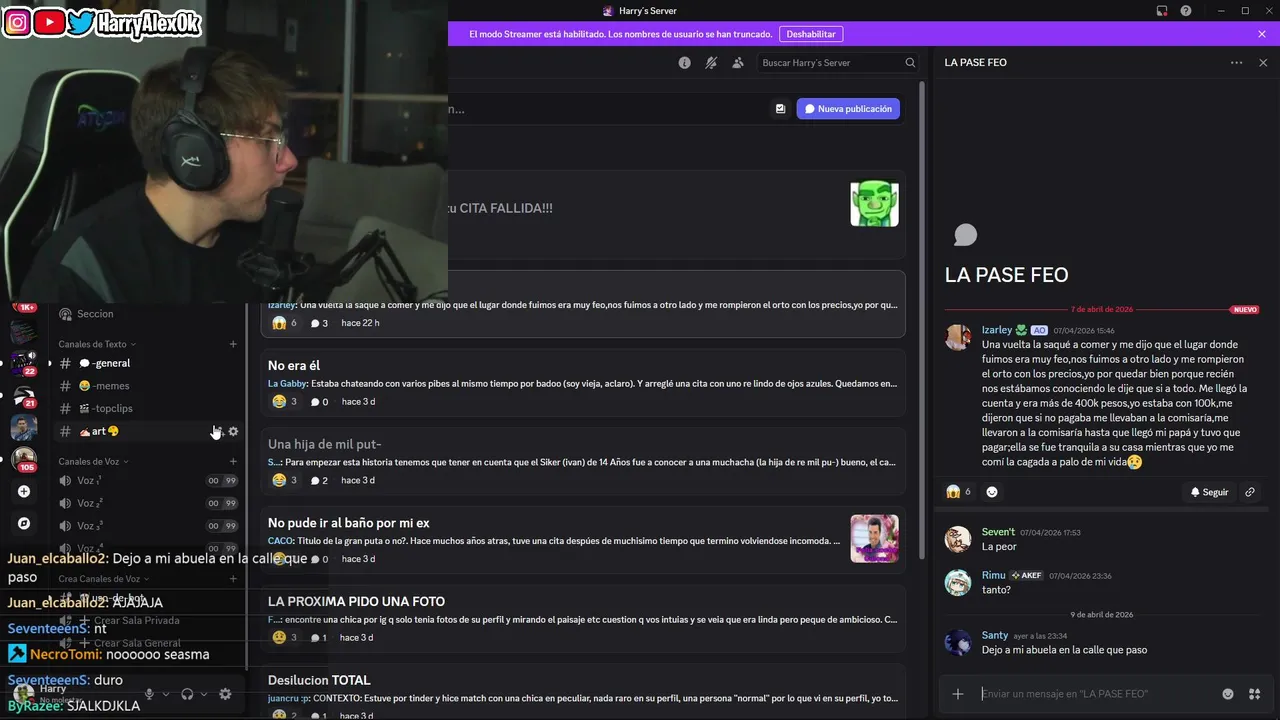Join the Voz 2 voice channel
The width and height of the screenshot is (1280, 720).
[147, 503]
